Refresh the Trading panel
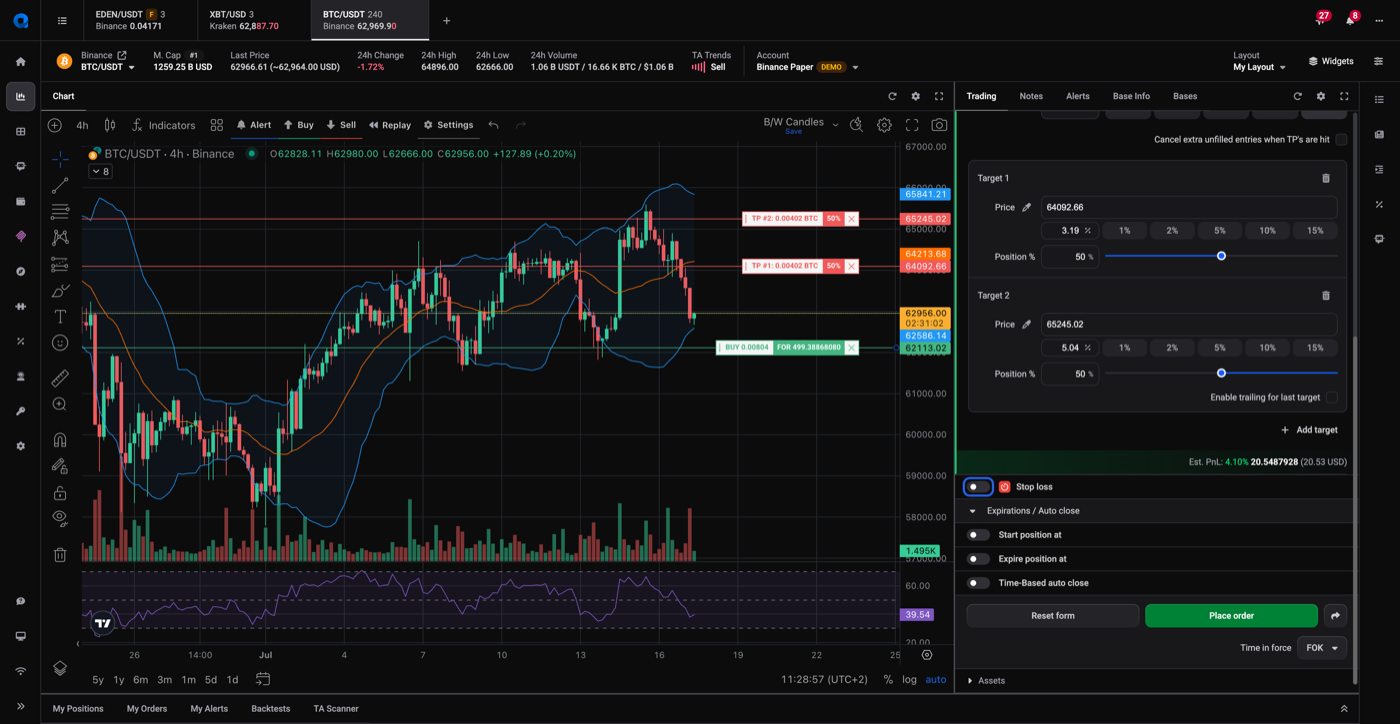 pyautogui.click(x=1298, y=96)
